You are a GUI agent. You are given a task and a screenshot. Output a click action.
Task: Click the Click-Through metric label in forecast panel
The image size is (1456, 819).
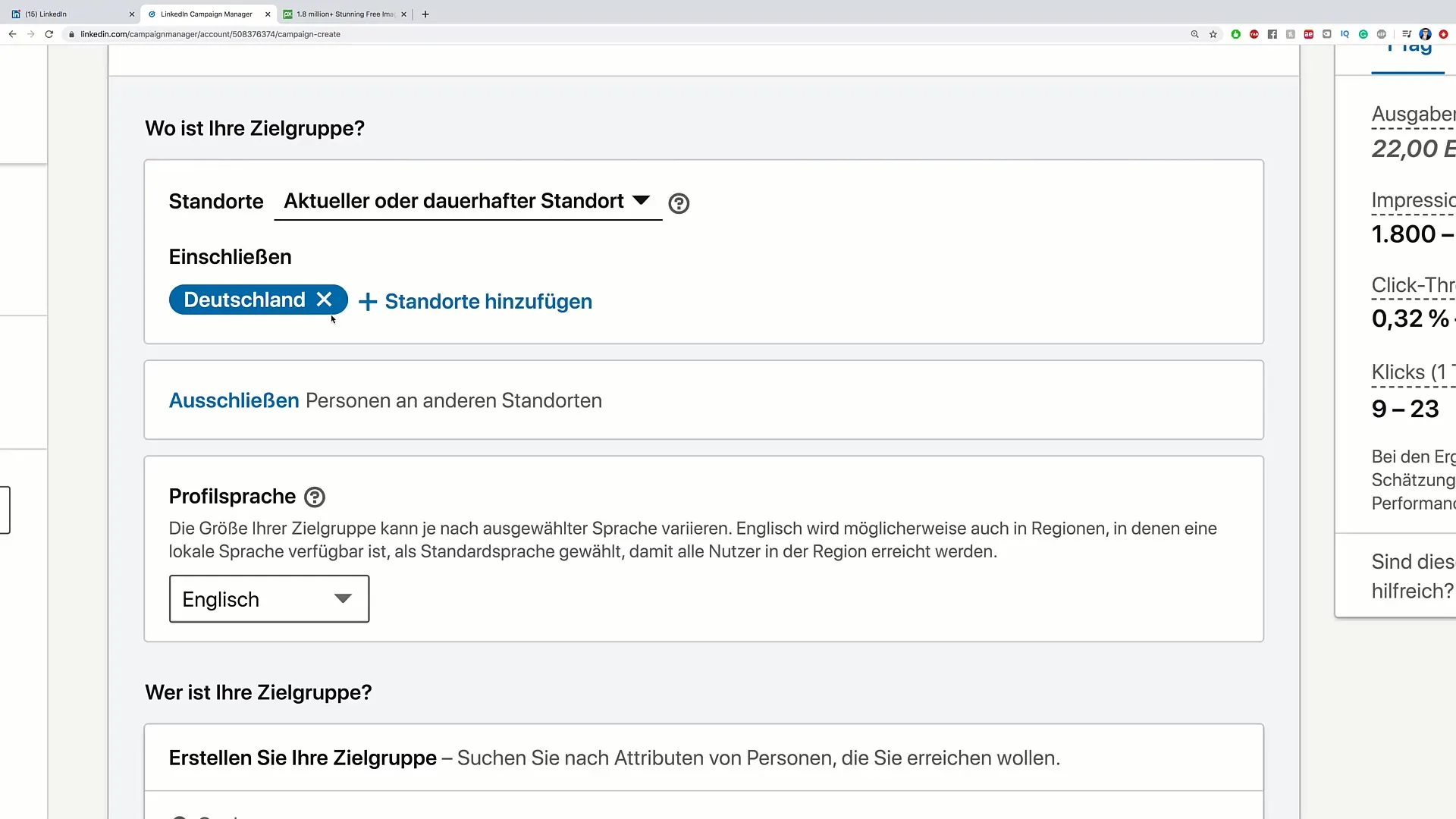click(1414, 285)
